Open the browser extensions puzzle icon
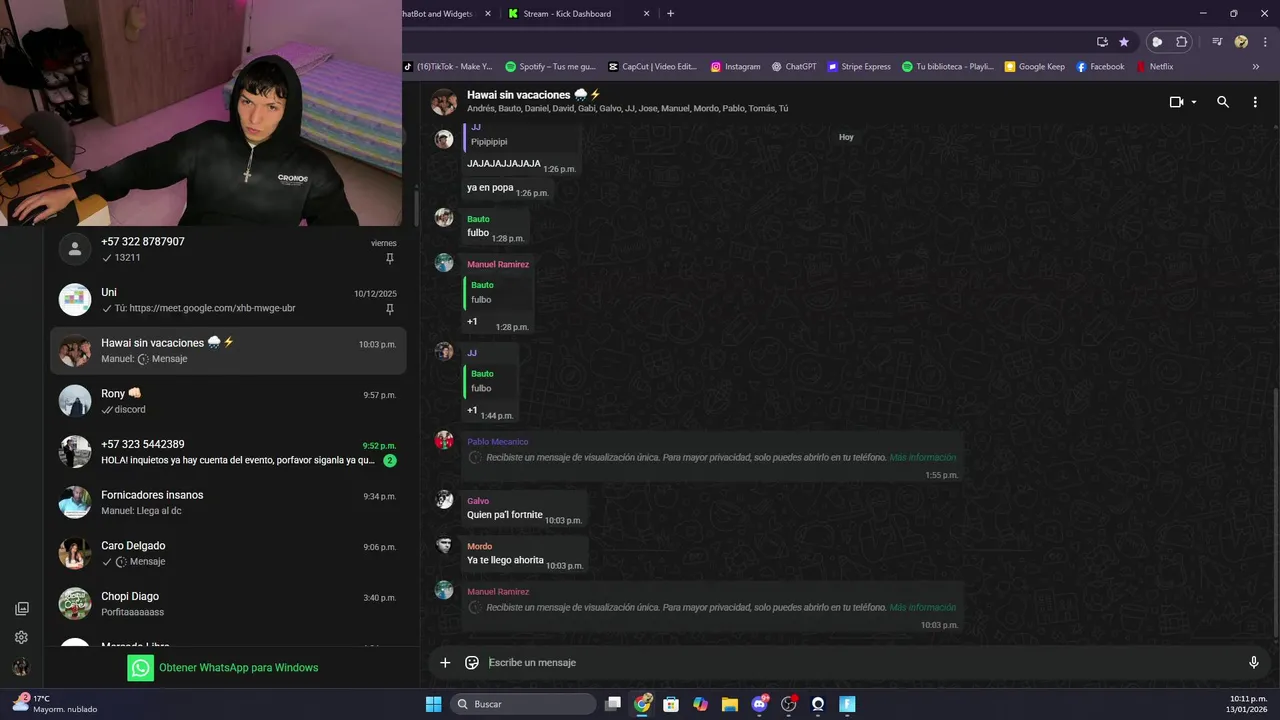1280x720 pixels. [1182, 42]
